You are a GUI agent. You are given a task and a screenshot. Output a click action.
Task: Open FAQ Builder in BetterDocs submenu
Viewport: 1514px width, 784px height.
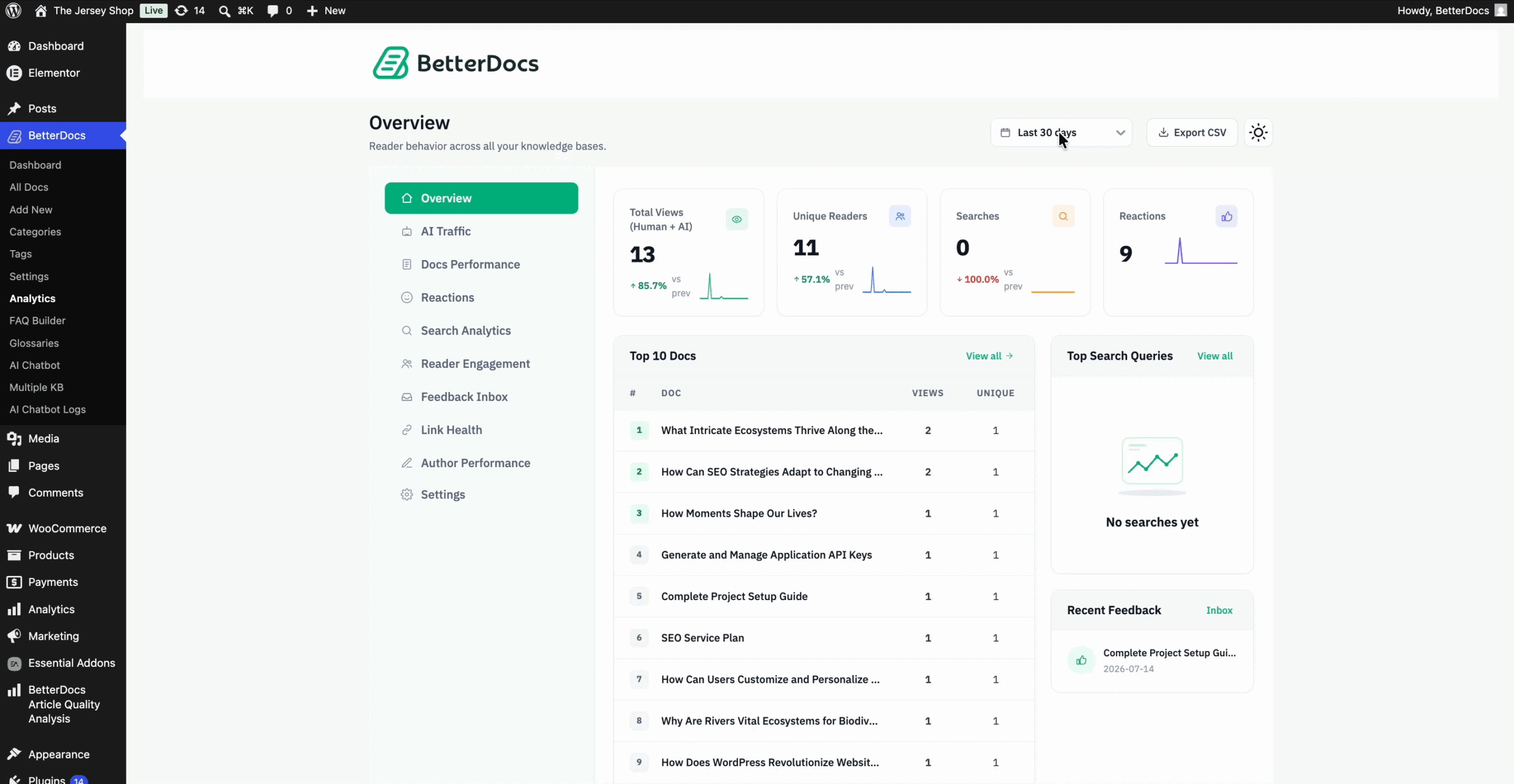click(37, 320)
